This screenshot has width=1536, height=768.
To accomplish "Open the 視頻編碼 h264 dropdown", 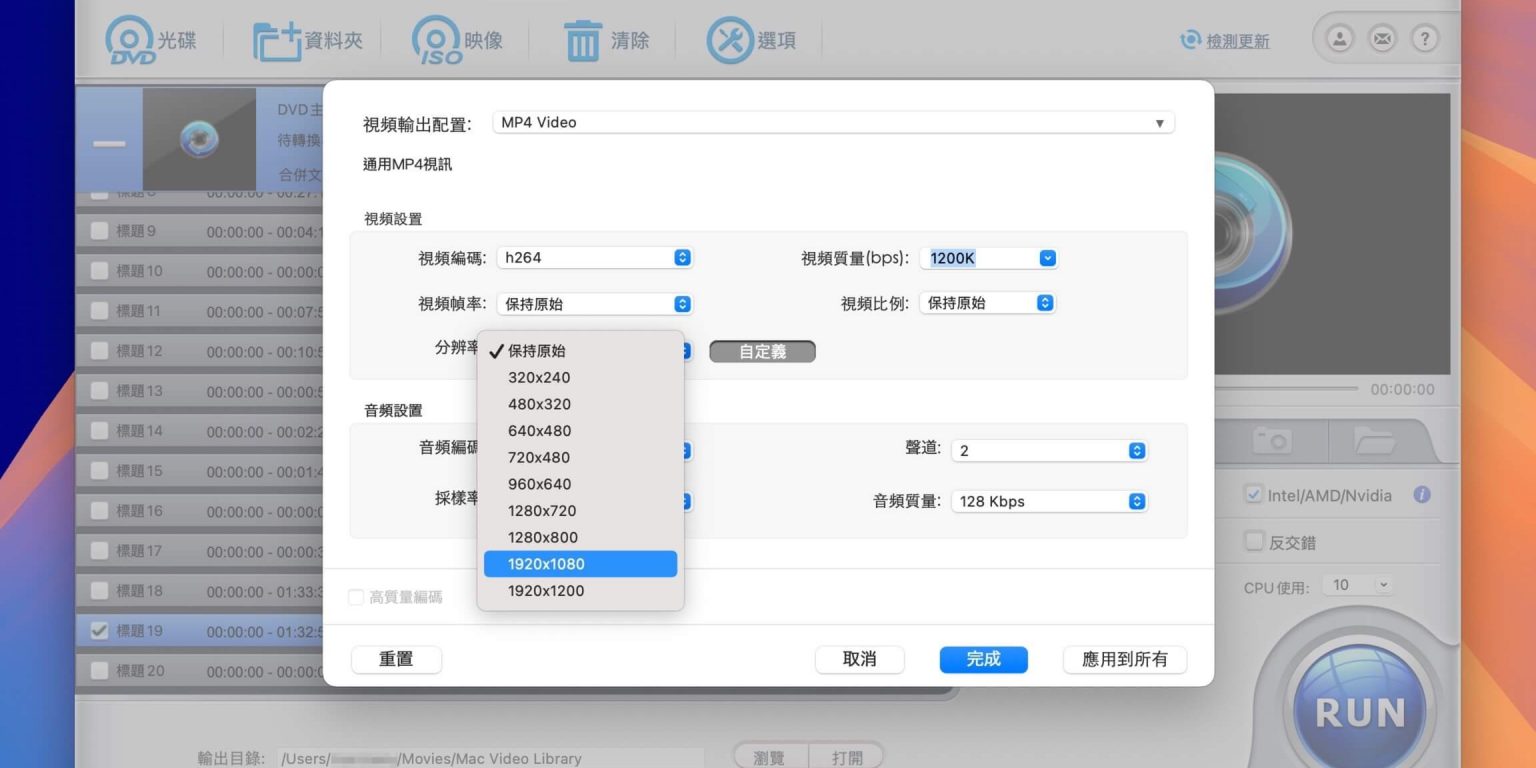I will click(x=594, y=258).
